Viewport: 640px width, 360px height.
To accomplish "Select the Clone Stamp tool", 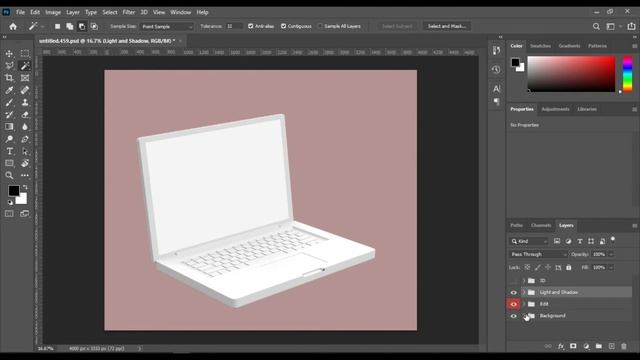I will pos(25,102).
